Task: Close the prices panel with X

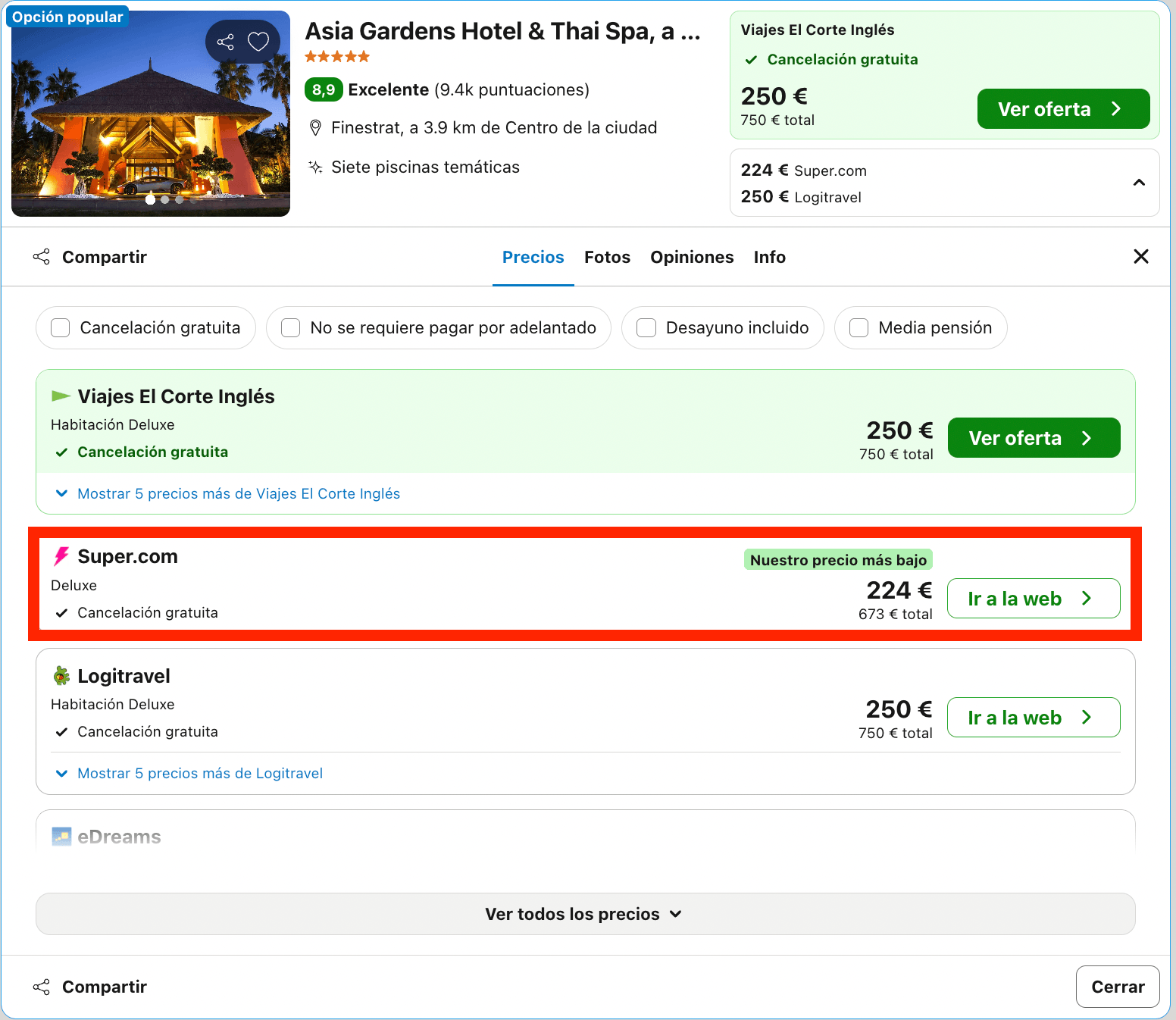Action: coord(1141,257)
